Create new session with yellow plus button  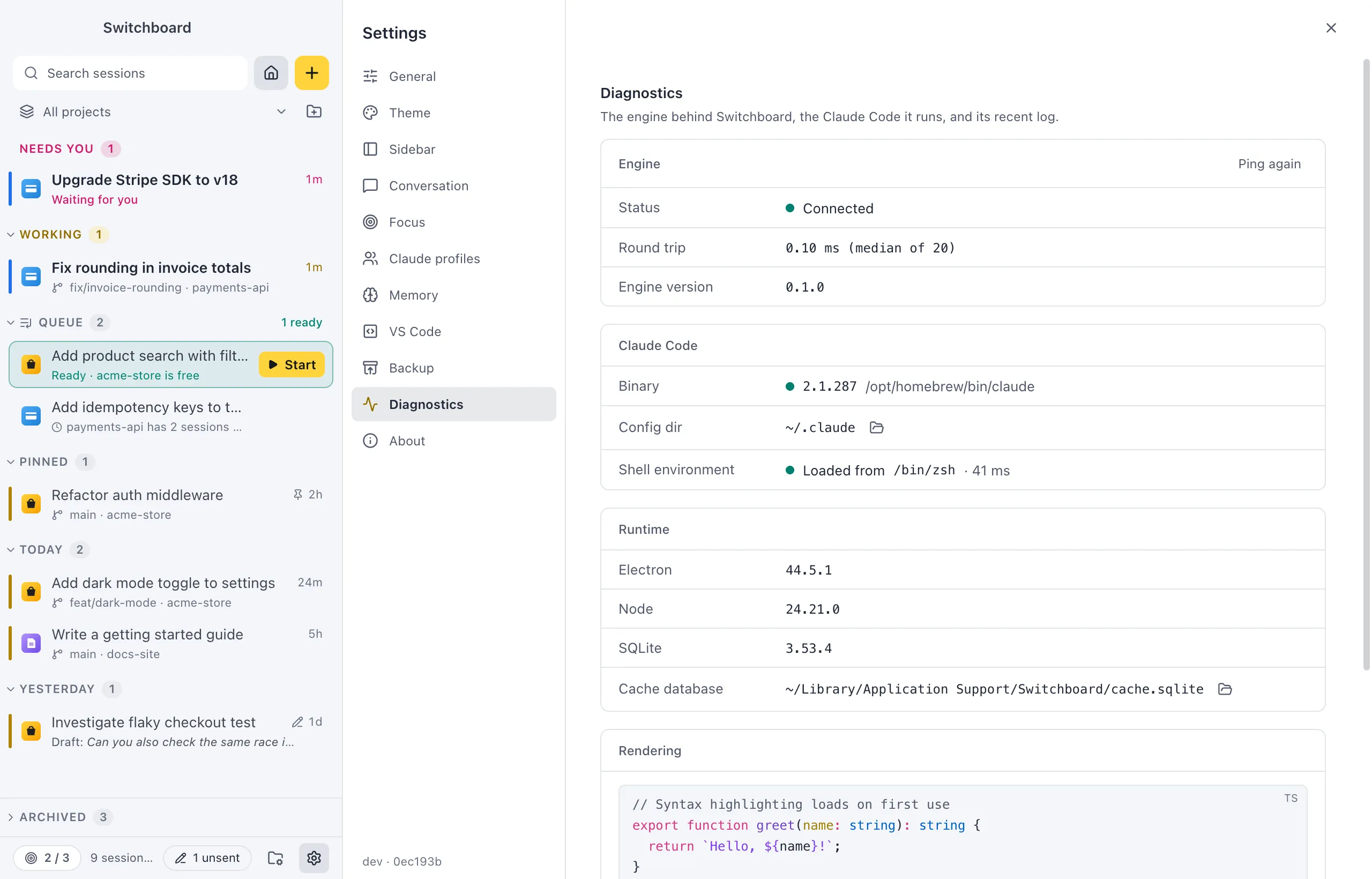coord(311,73)
